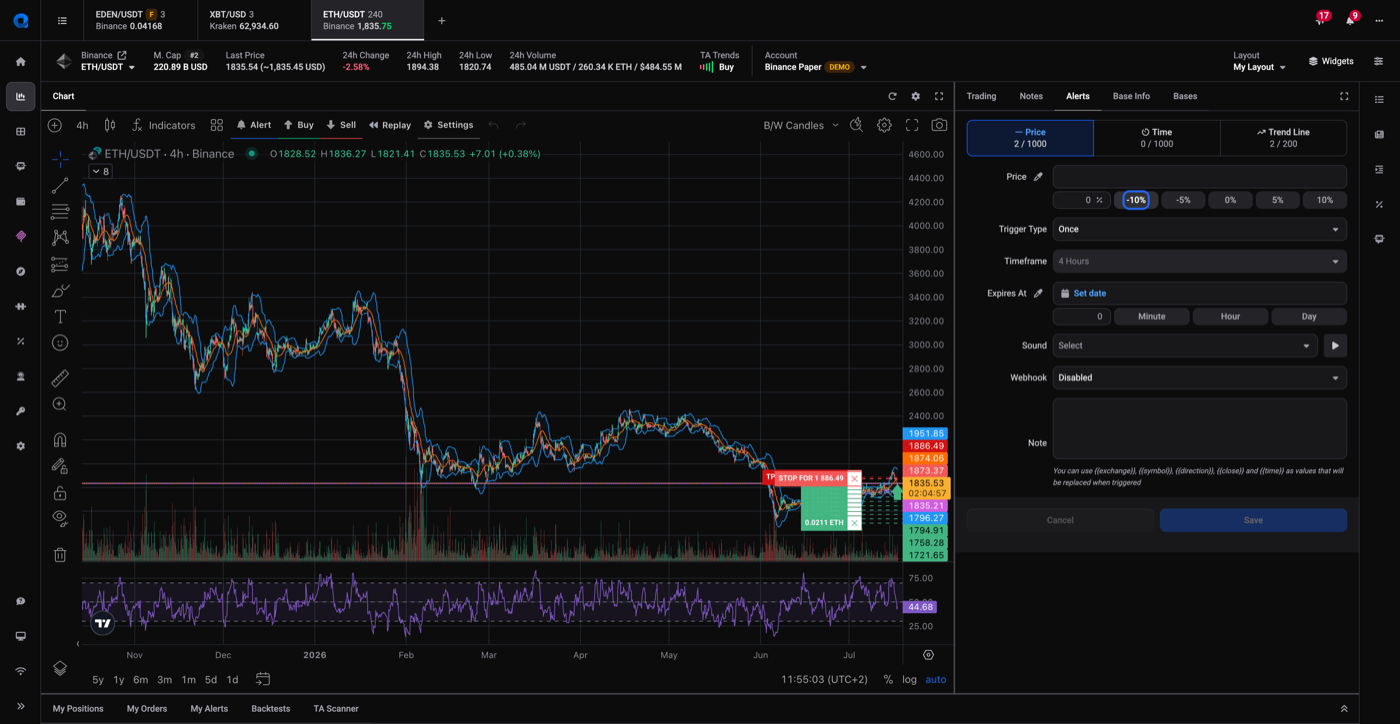Open the Chart widget gear settings
1400x724 pixels.
915,96
